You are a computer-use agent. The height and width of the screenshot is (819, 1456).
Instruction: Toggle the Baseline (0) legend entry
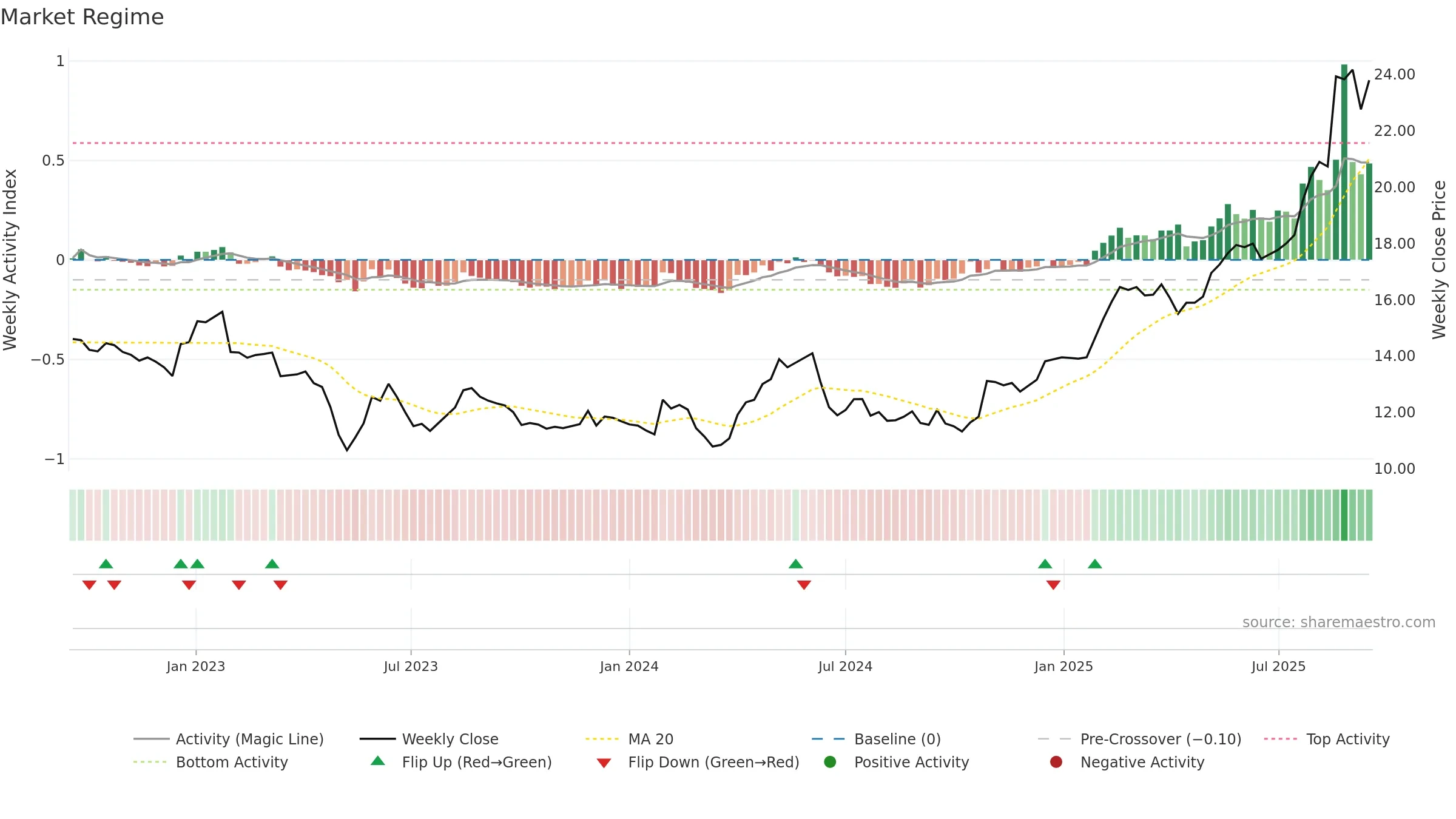876,739
